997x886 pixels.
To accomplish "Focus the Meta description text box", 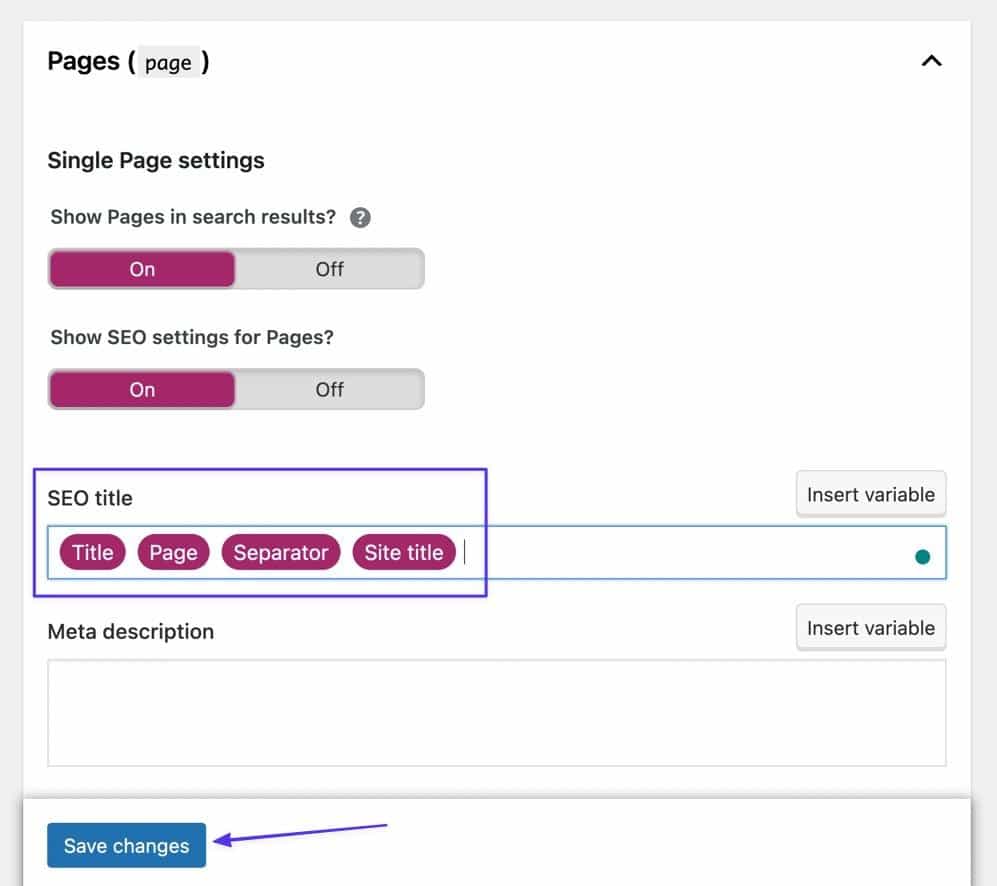I will click(496, 712).
